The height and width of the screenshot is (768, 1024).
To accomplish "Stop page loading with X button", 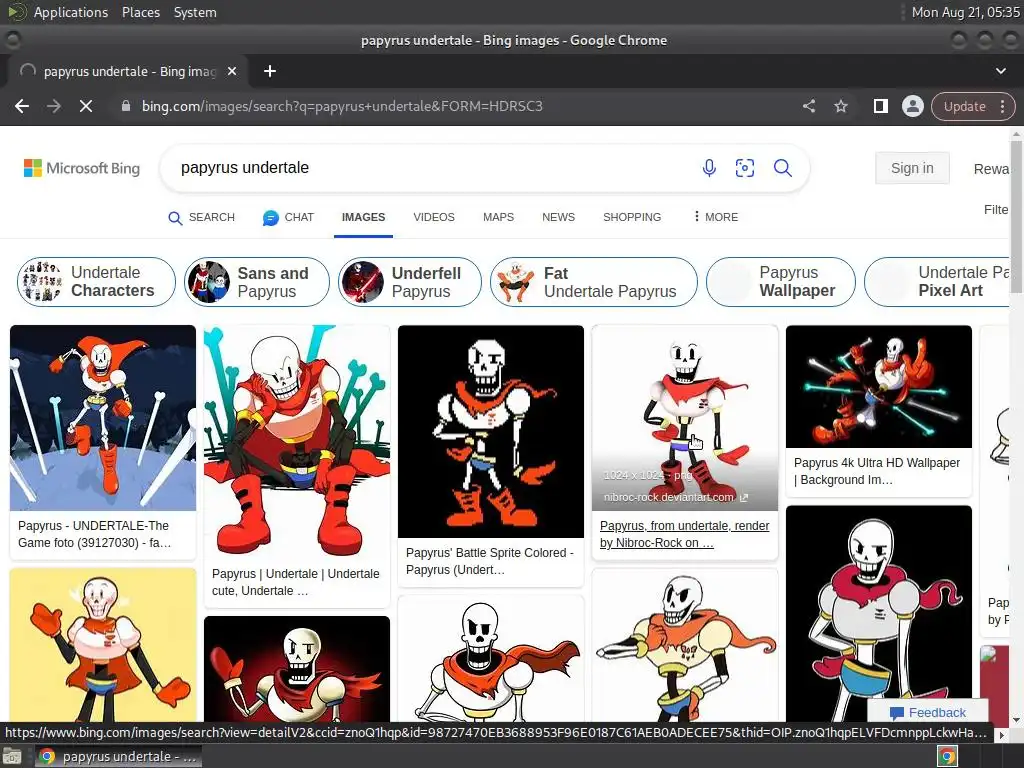I will pyautogui.click(x=86, y=106).
